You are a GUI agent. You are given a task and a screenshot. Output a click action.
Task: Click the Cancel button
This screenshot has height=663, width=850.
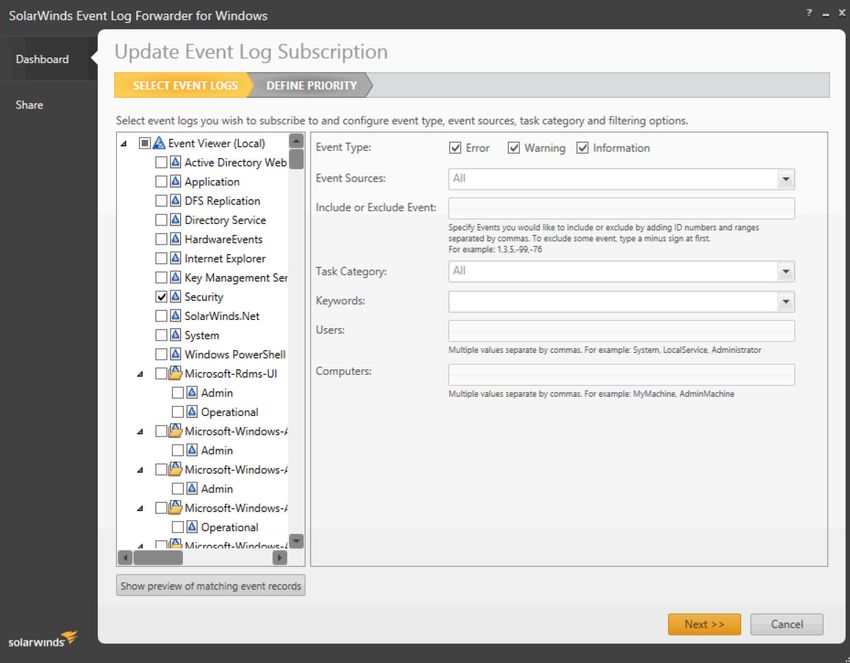pos(787,625)
